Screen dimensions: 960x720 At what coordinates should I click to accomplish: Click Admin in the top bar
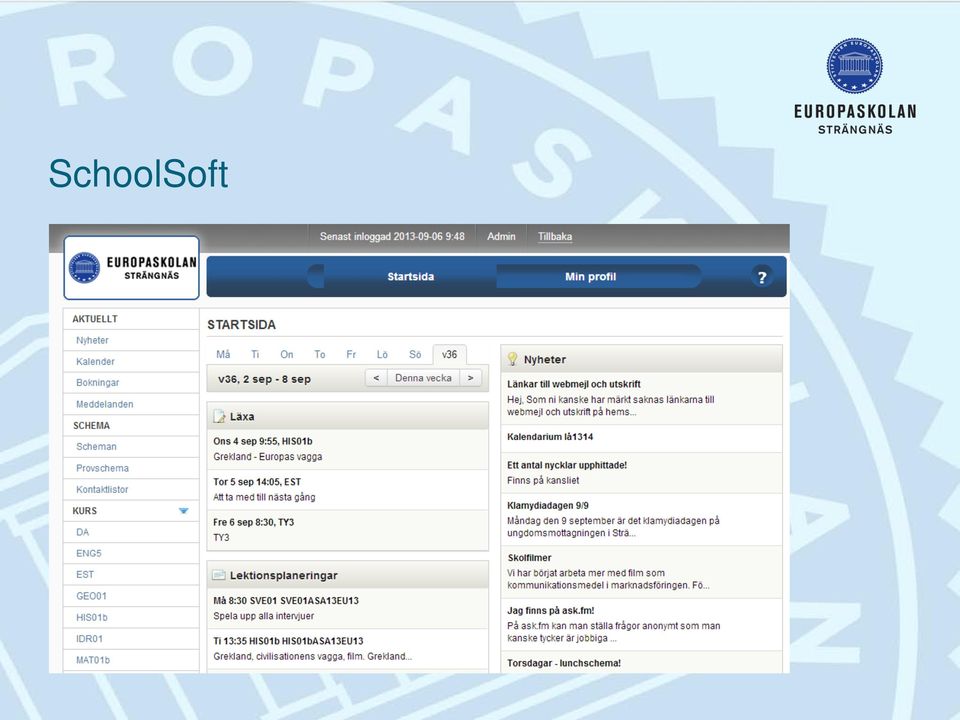point(501,236)
